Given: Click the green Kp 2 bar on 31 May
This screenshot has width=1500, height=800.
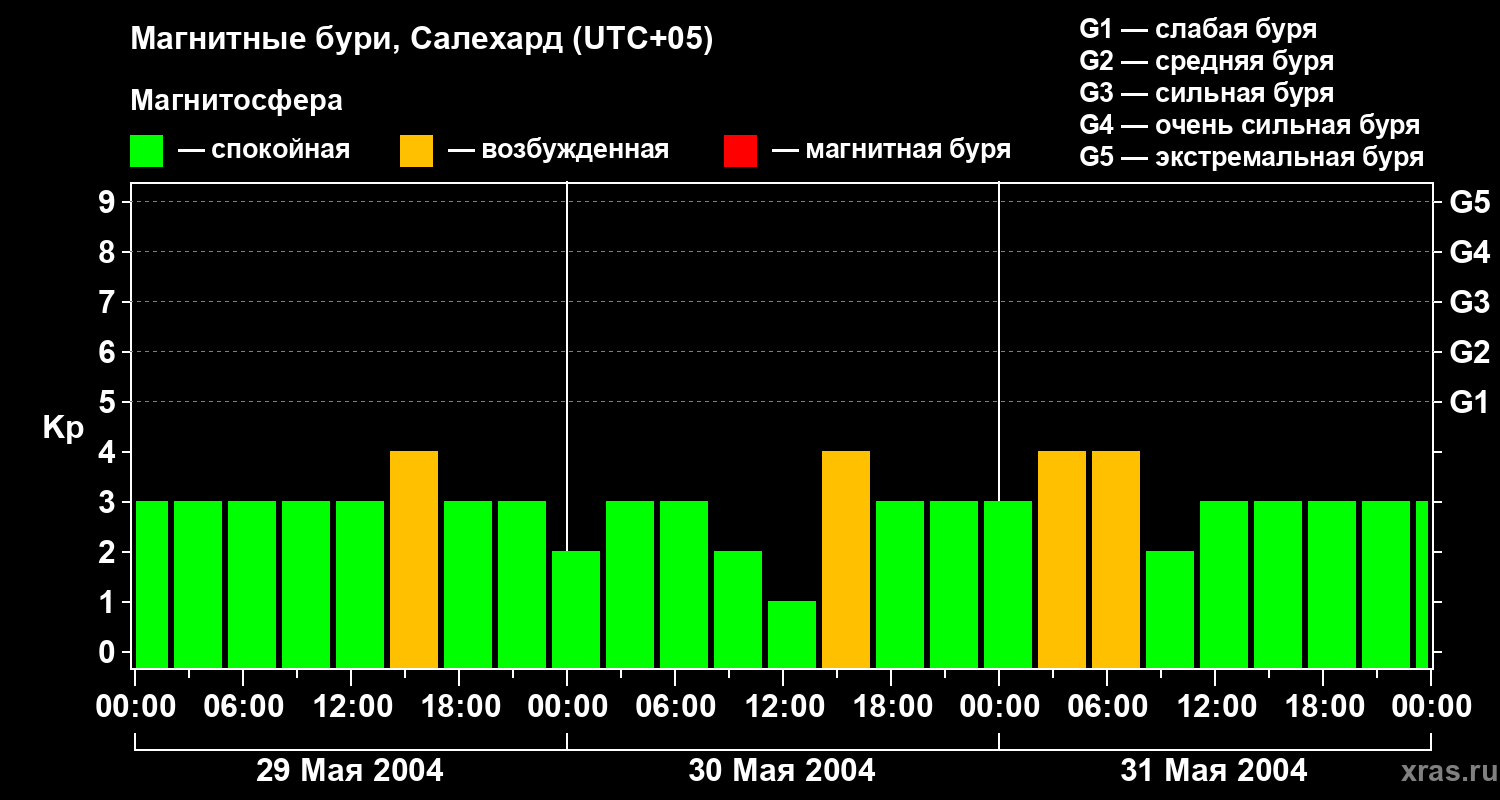Looking at the screenshot, I should [1170, 610].
